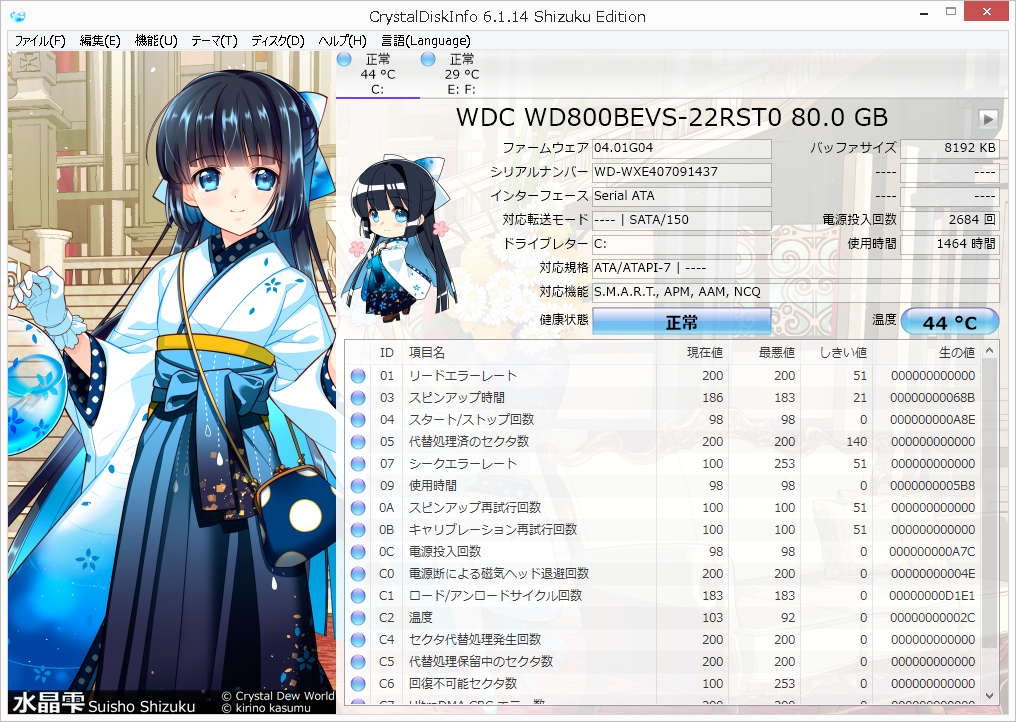Viewport: 1016px width, 722px height.
Task: Click the status orb for 電源投入回数 attribute row
Action: pyautogui.click(x=358, y=552)
